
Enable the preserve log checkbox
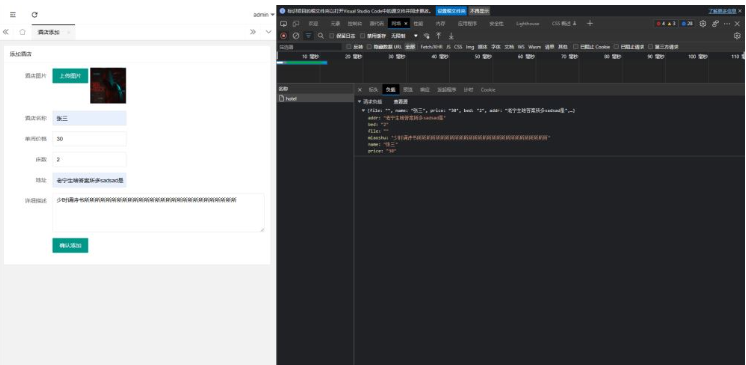click(332, 36)
